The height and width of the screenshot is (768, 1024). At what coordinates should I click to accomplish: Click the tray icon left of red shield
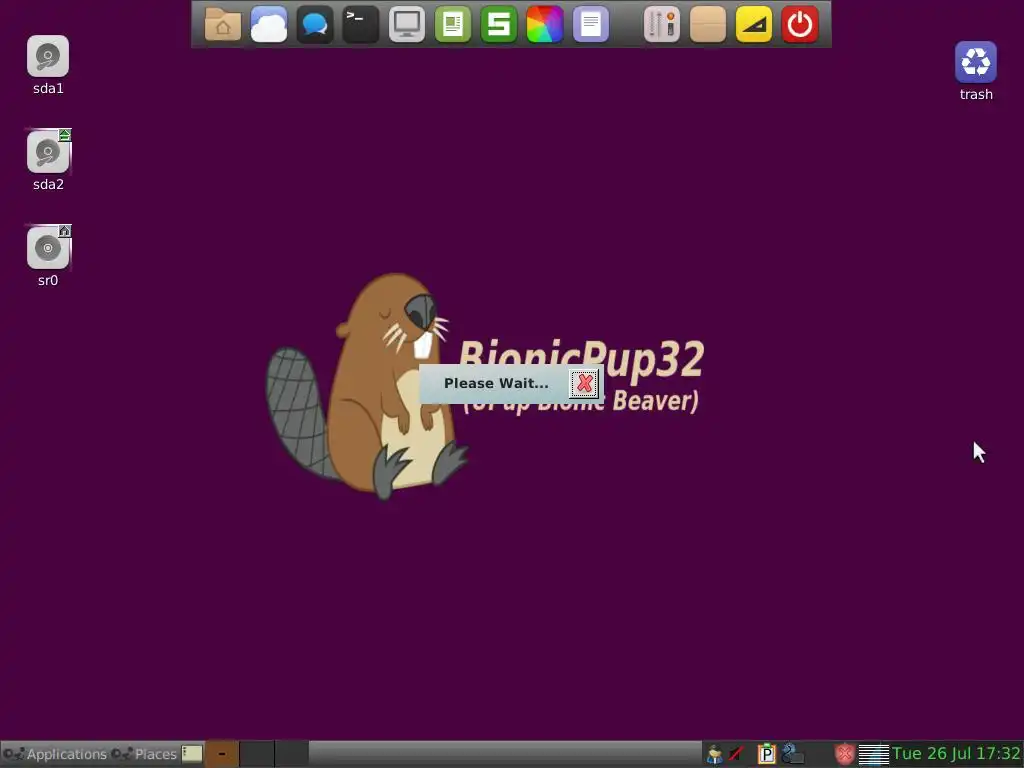pyautogui.click(x=792, y=754)
